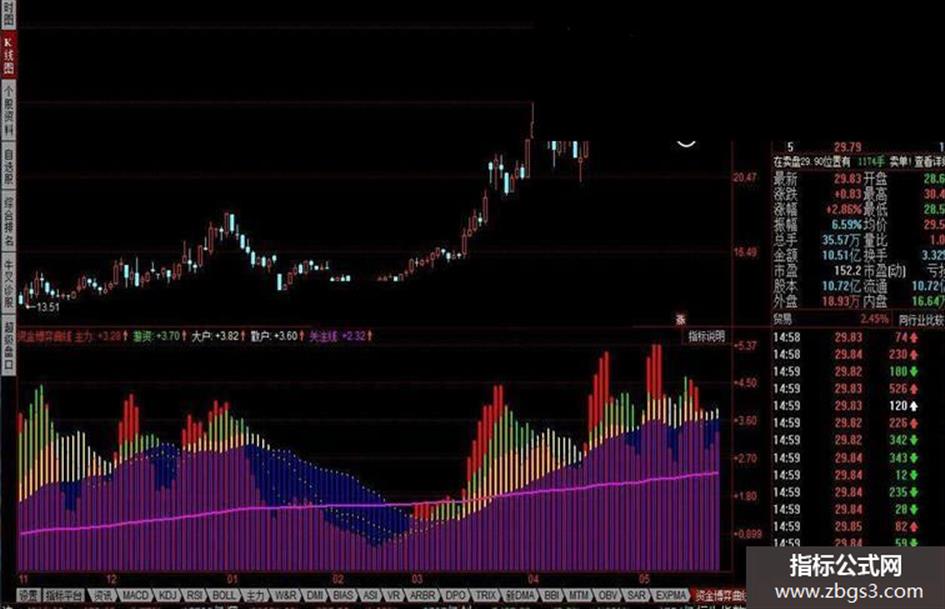
Task: Switch to the BOLL indicator tab
Action: pyautogui.click(x=224, y=596)
